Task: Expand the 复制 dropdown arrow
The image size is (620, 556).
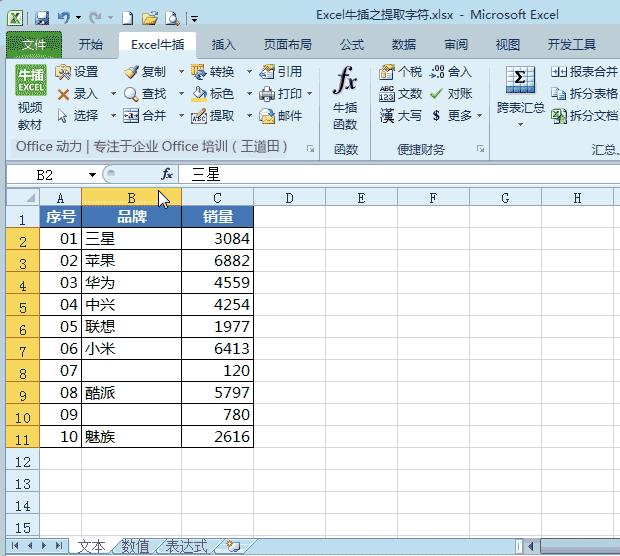Action: tap(181, 72)
